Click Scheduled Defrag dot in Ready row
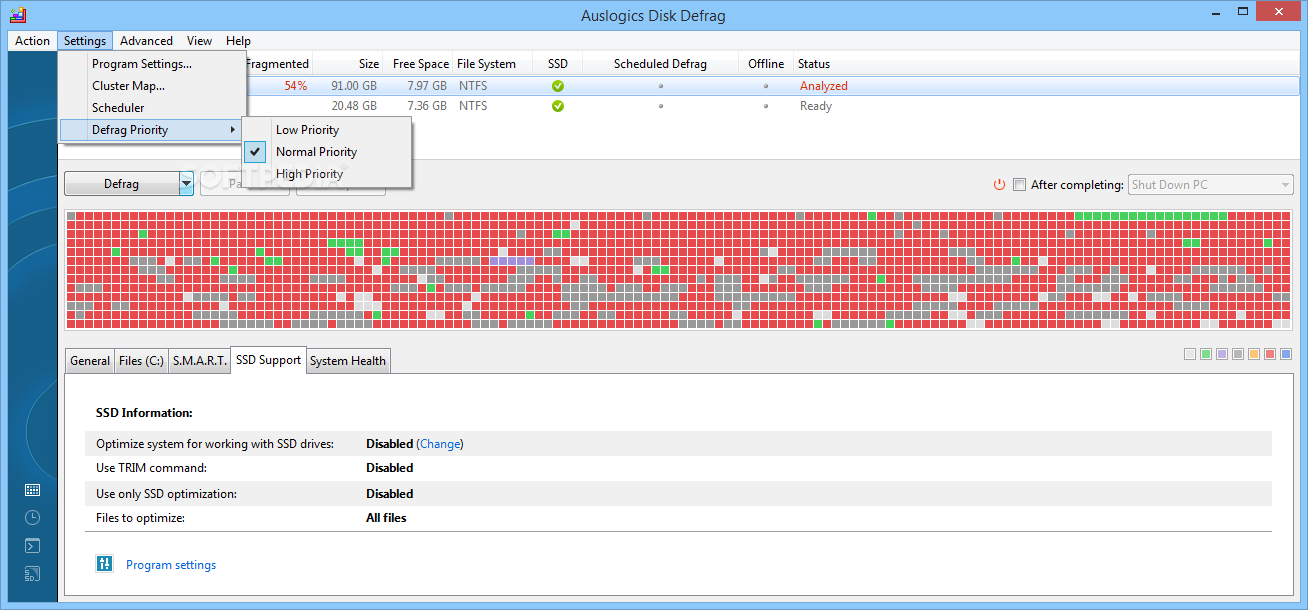The width and height of the screenshot is (1308, 610). click(x=660, y=106)
